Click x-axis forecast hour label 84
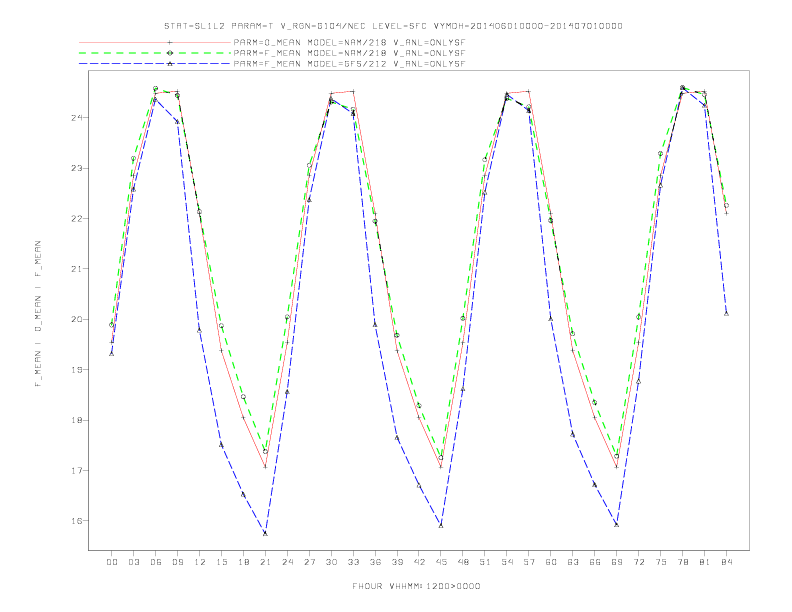The height and width of the screenshot is (612, 792). click(727, 562)
